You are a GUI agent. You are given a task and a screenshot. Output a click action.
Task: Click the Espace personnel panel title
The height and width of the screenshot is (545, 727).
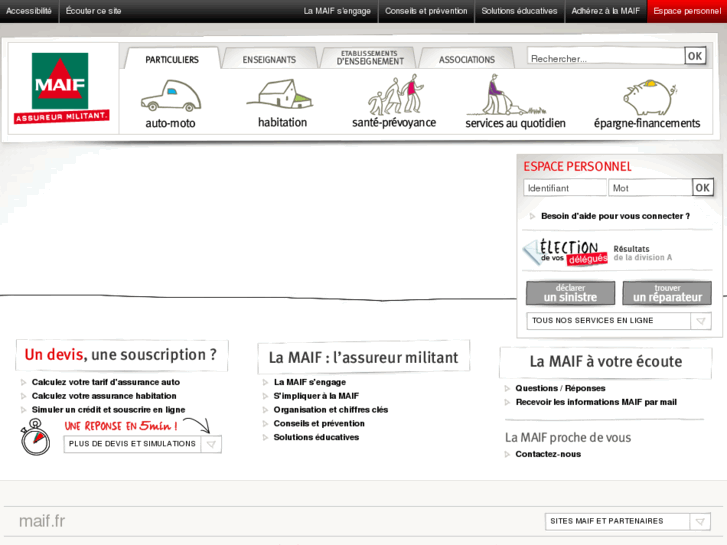(577, 167)
